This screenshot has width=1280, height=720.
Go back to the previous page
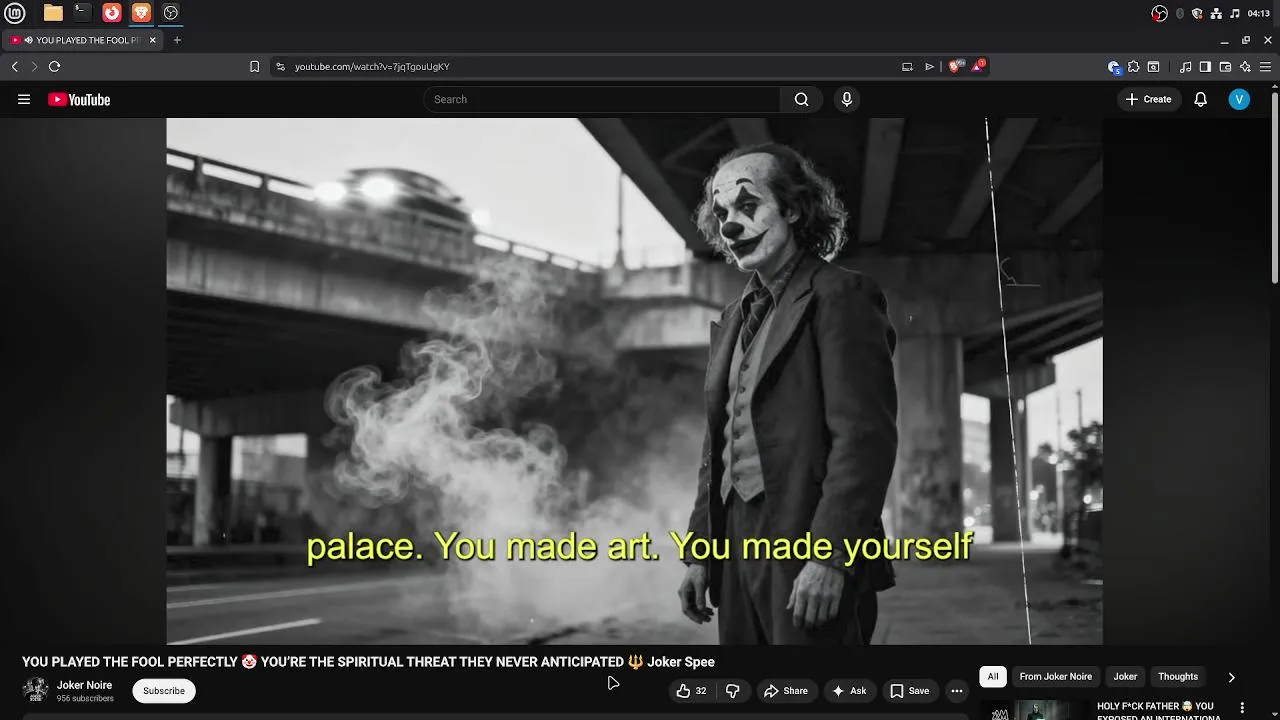(14, 66)
